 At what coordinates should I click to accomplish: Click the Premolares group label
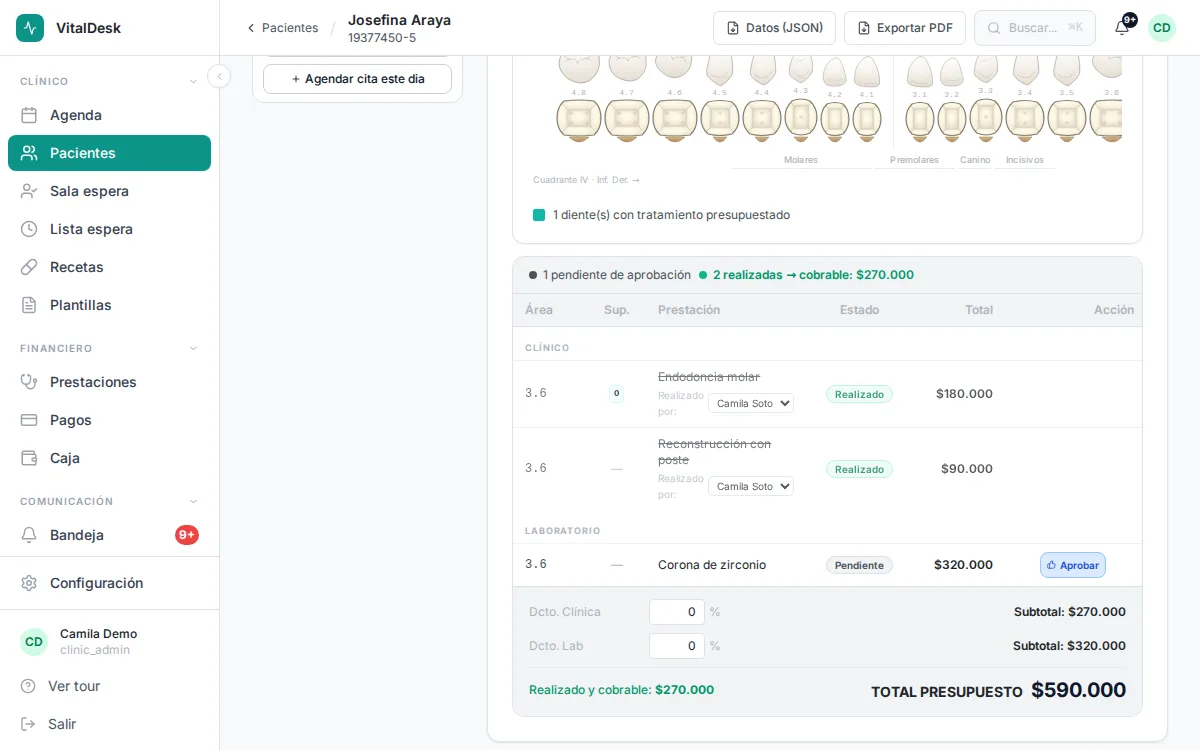tap(914, 160)
